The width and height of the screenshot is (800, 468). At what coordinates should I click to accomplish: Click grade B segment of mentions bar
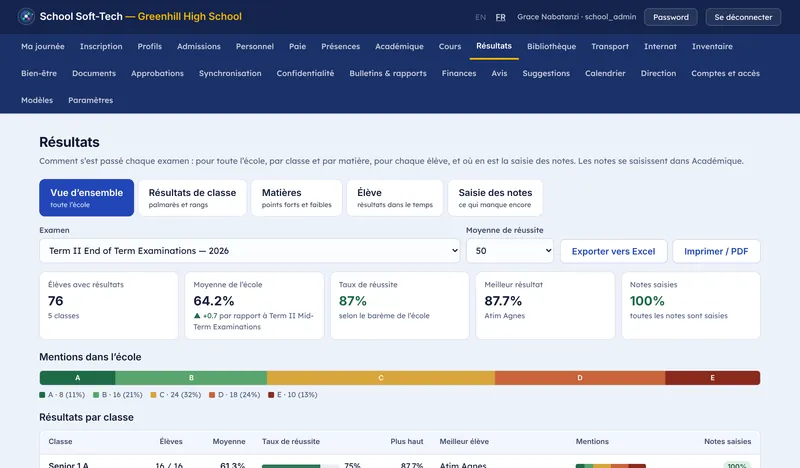pos(191,378)
